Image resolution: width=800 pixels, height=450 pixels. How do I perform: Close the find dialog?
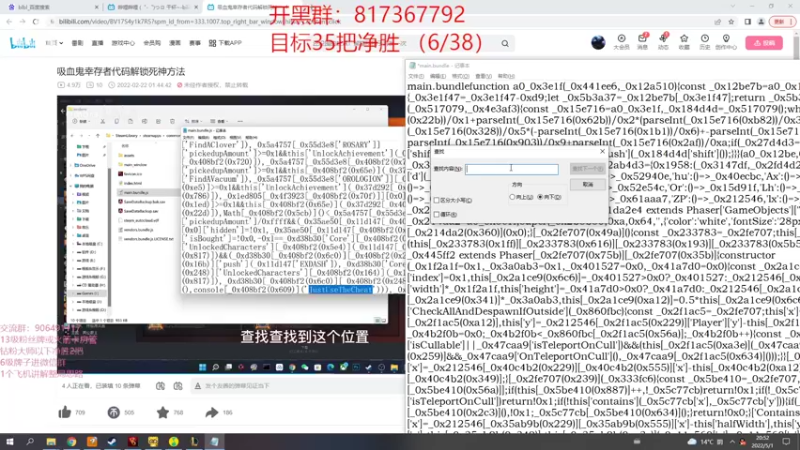602,152
